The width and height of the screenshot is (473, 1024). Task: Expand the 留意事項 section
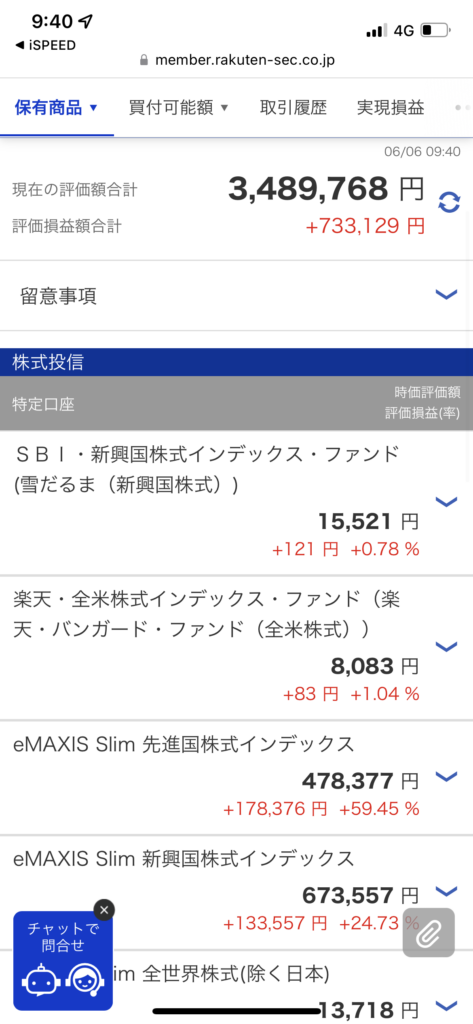click(236, 296)
